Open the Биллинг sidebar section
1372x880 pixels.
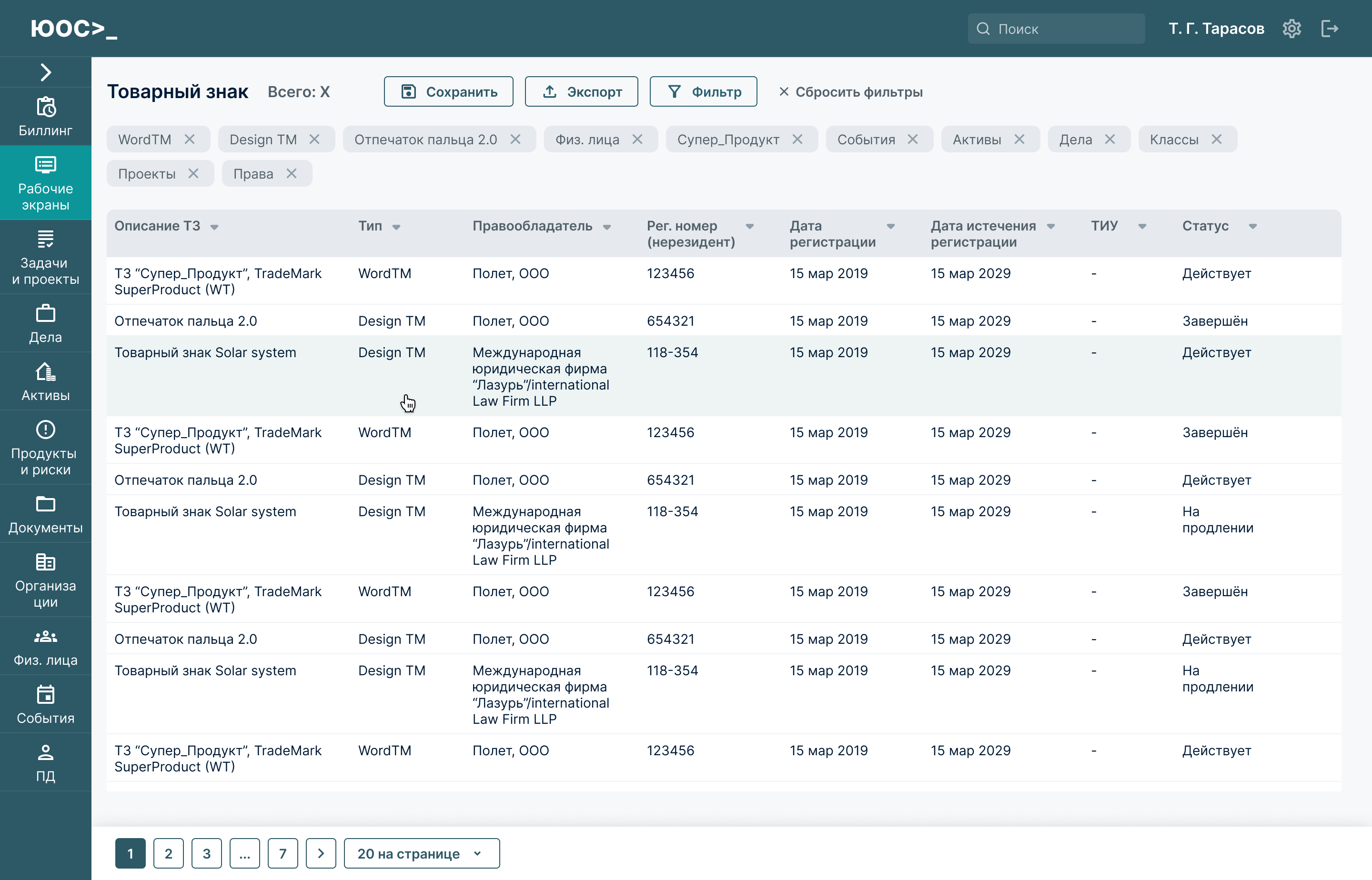click(x=45, y=117)
